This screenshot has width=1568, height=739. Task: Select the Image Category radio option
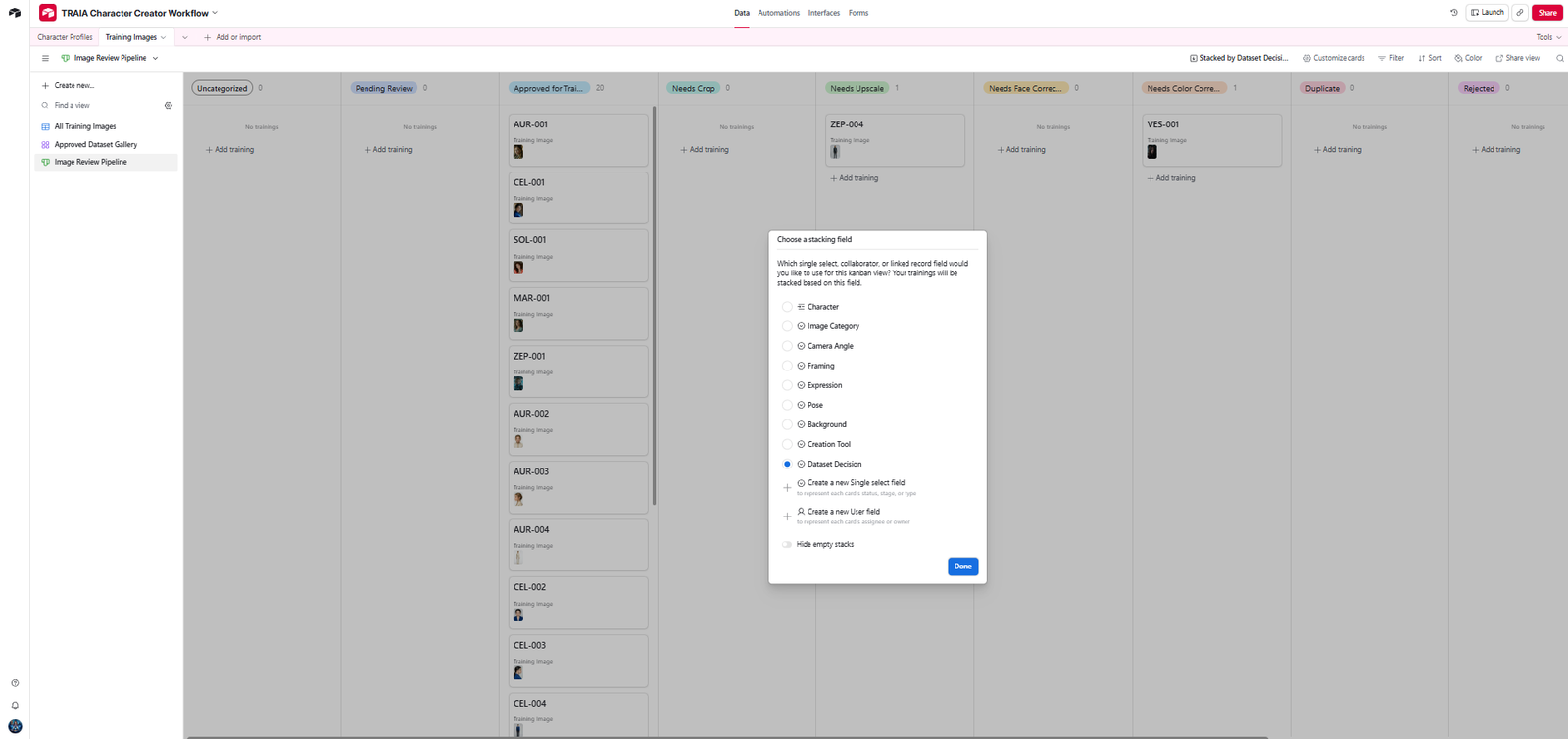pyautogui.click(x=787, y=326)
